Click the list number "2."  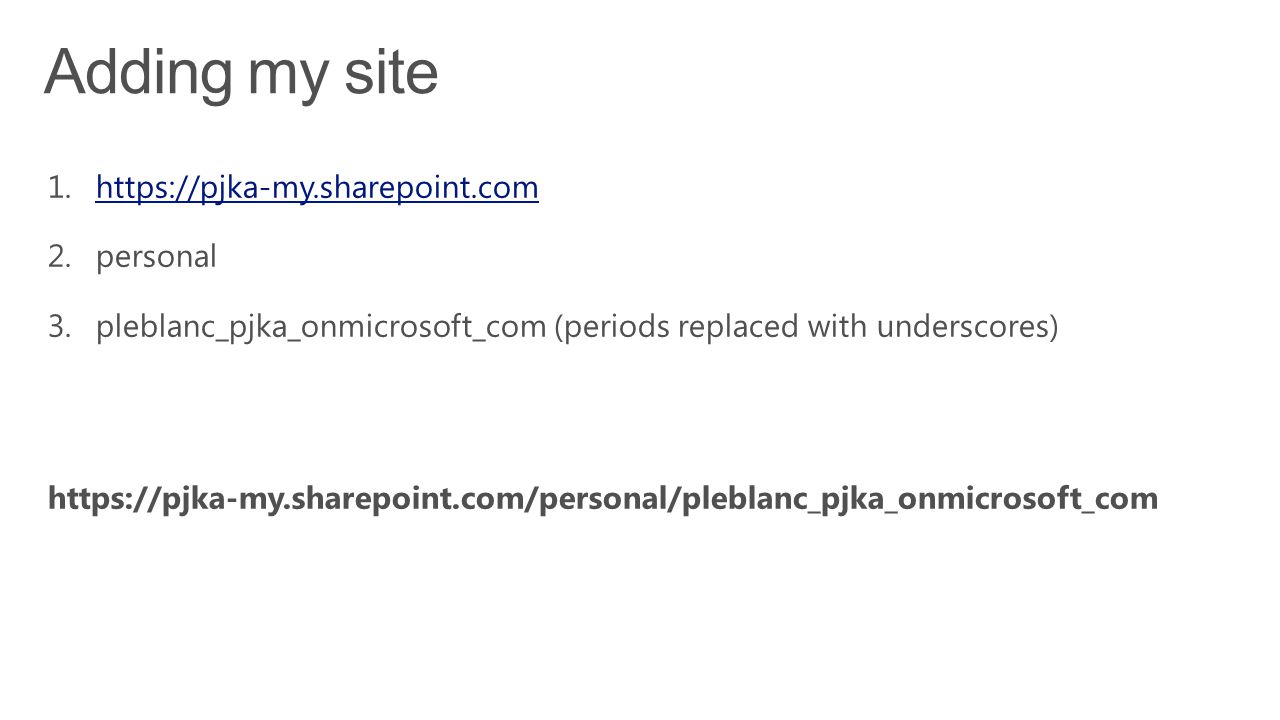tap(59, 257)
